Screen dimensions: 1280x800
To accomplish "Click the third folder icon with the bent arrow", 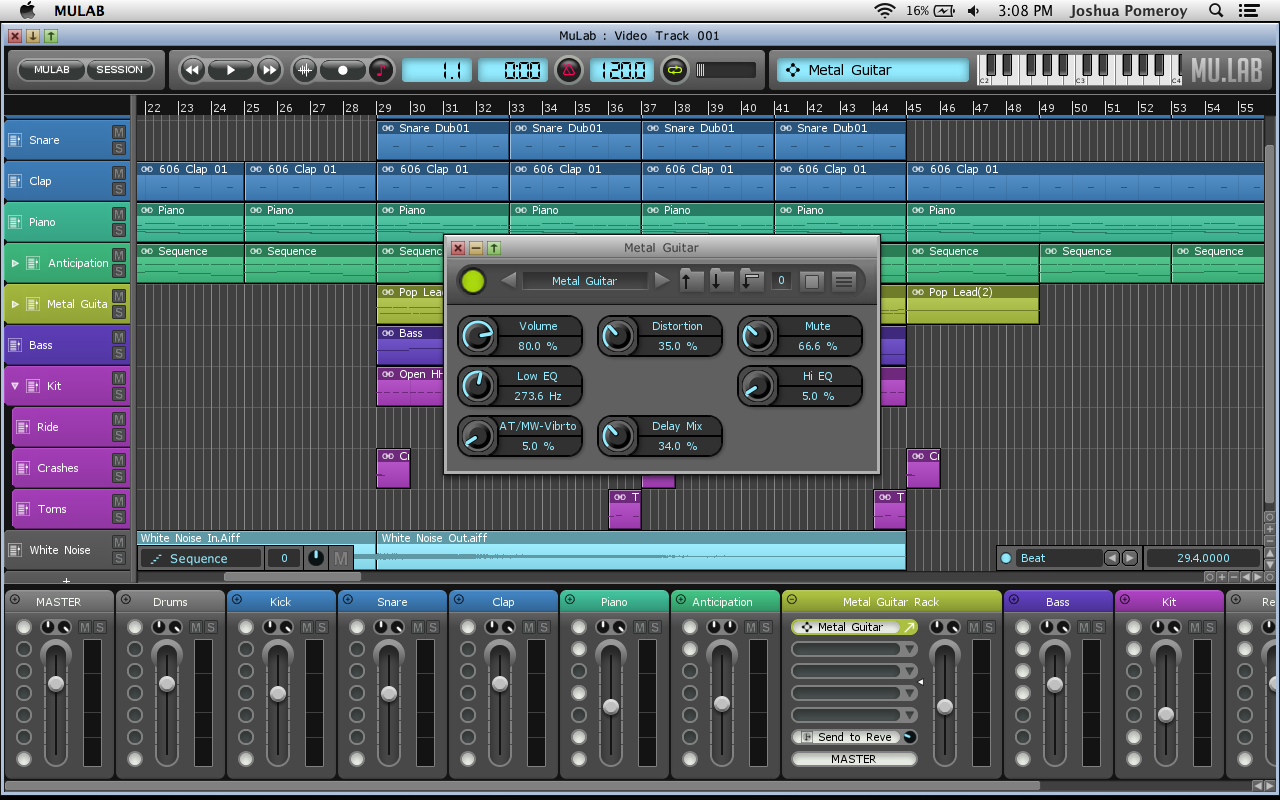I will pyautogui.click(x=752, y=281).
